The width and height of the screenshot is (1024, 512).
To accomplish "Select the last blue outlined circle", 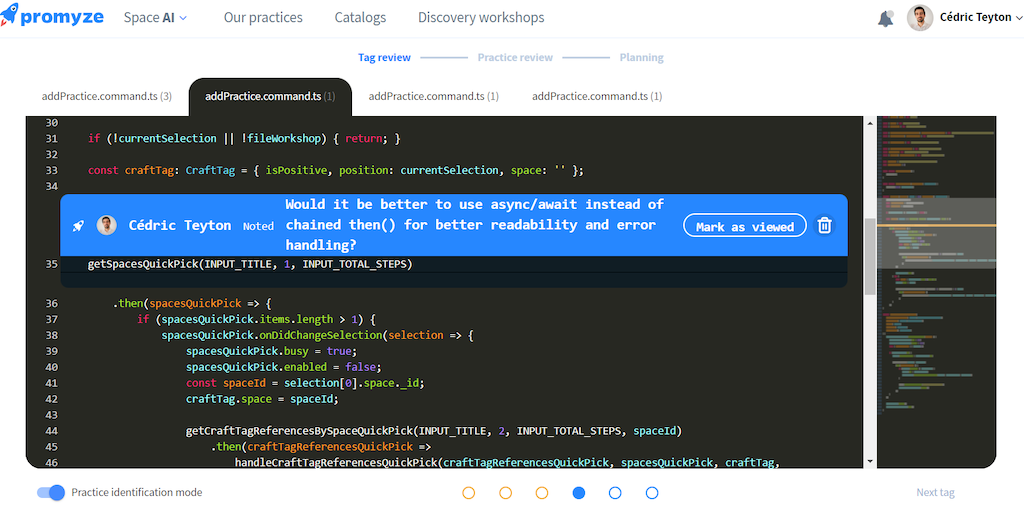I will click(652, 493).
